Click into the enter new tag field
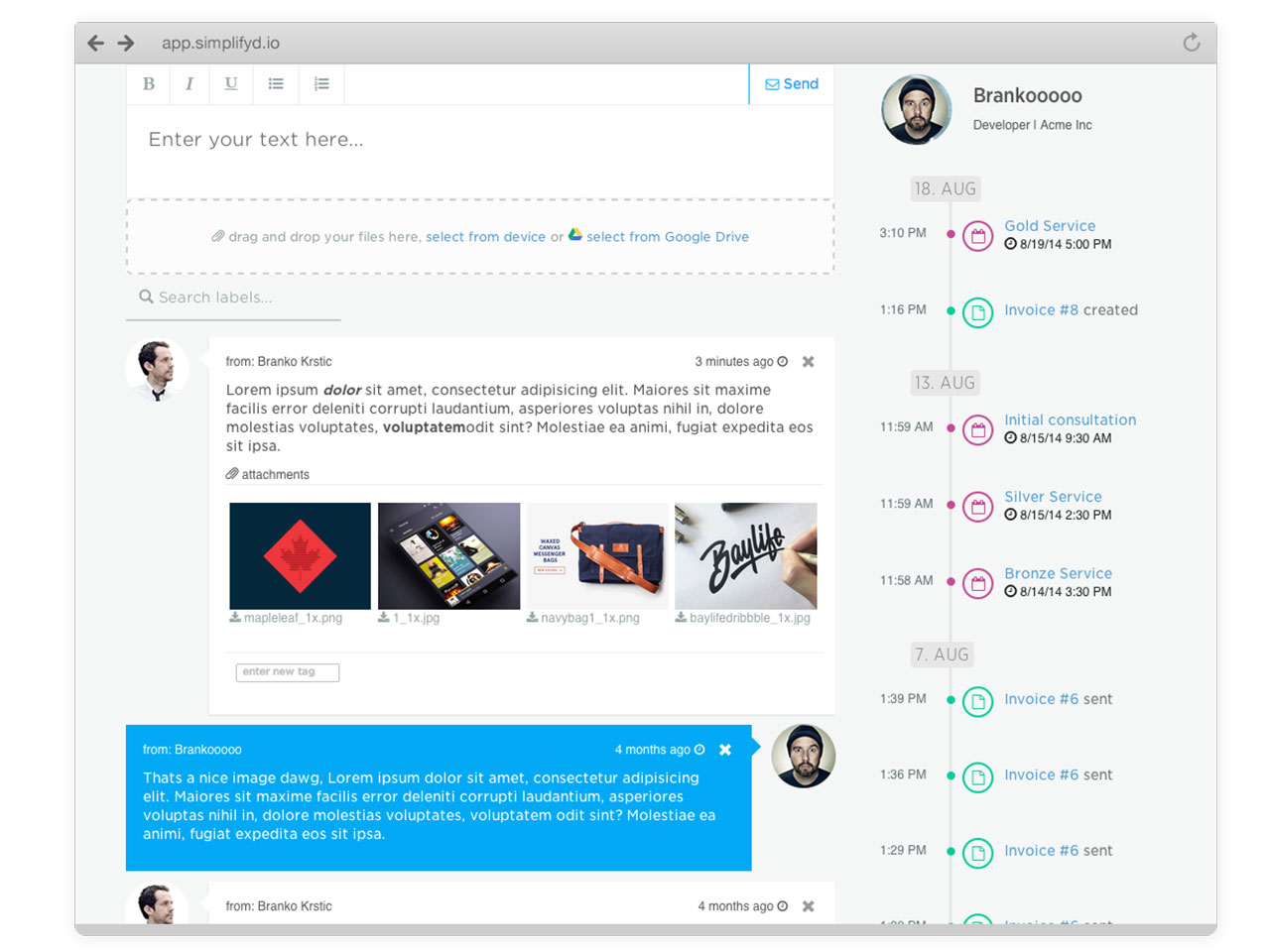1270x952 pixels. pos(288,672)
